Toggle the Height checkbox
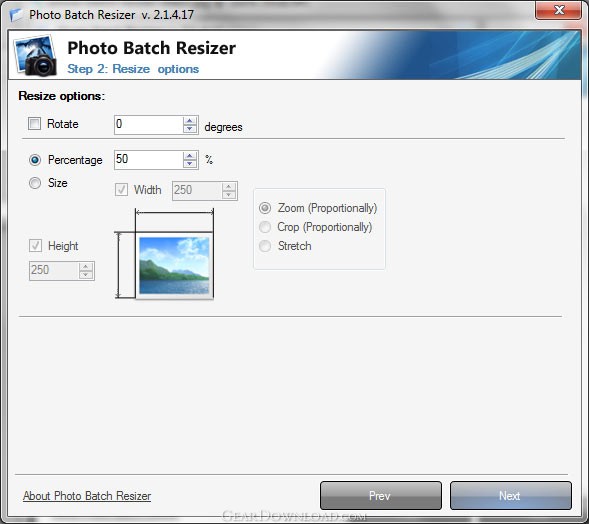This screenshot has height=524, width=589. pos(35,246)
